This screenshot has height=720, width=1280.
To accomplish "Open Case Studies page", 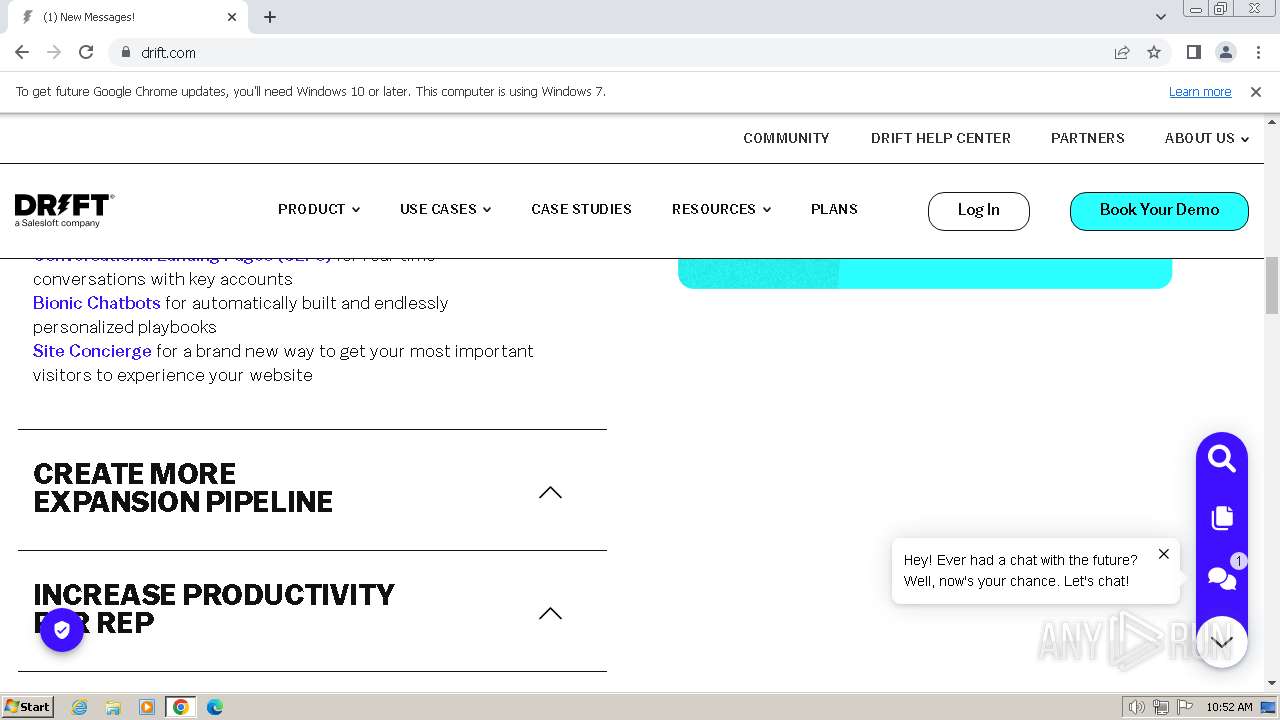I will 581,209.
